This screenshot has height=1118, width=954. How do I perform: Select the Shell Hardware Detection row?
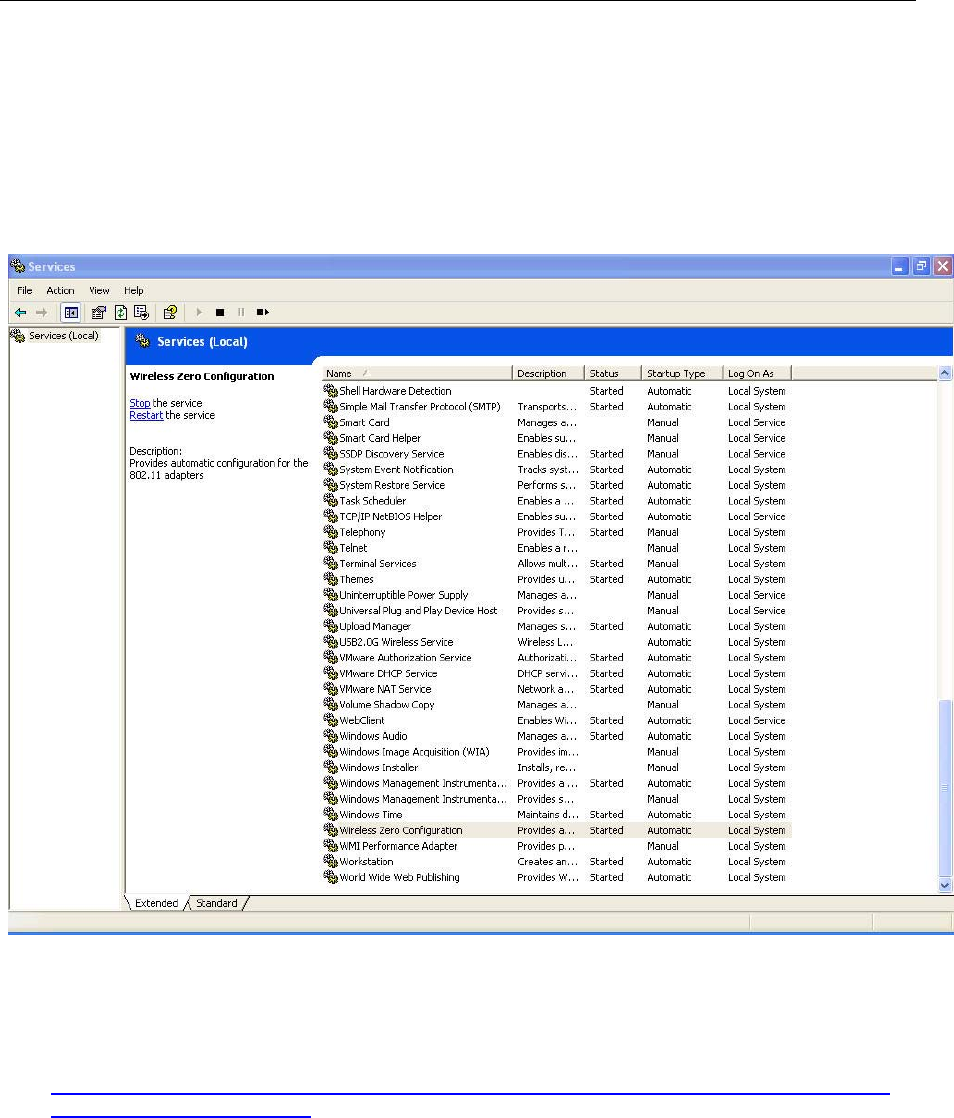(x=557, y=391)
